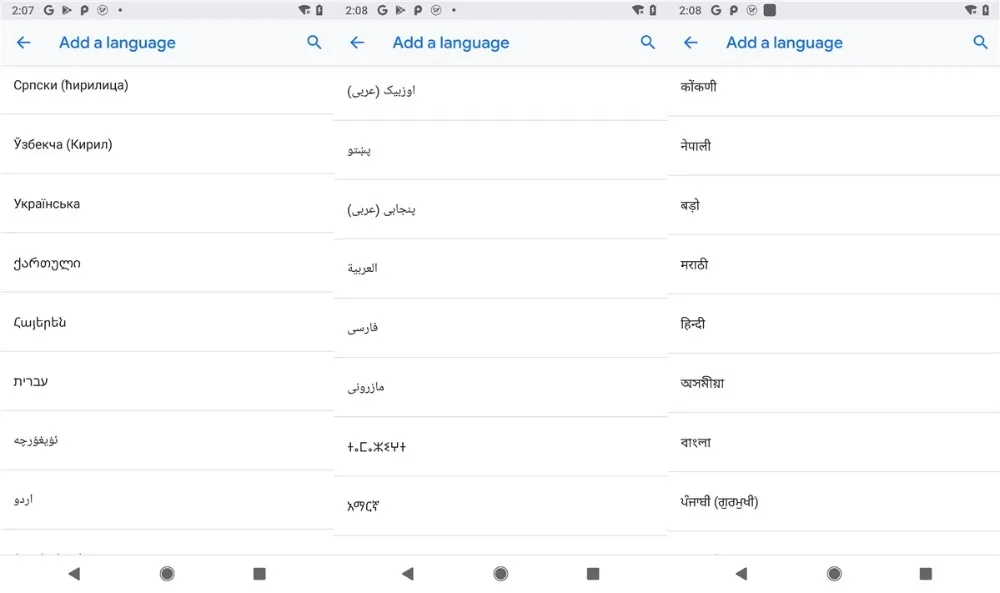The image size is (1000, 593).
Task: Tap the search magnifier in the middle screen
Action: pyautogui.click(x=647, y=43)
